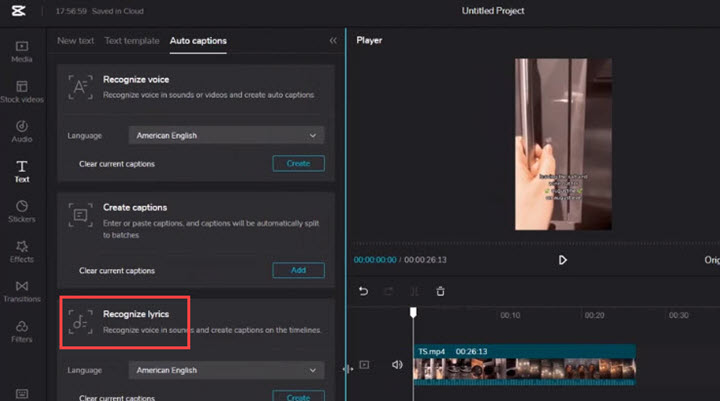The width and height of the screenshot is (720, 401).
Task: Collapse the text panel with double chevron
Action: (333, 41)
